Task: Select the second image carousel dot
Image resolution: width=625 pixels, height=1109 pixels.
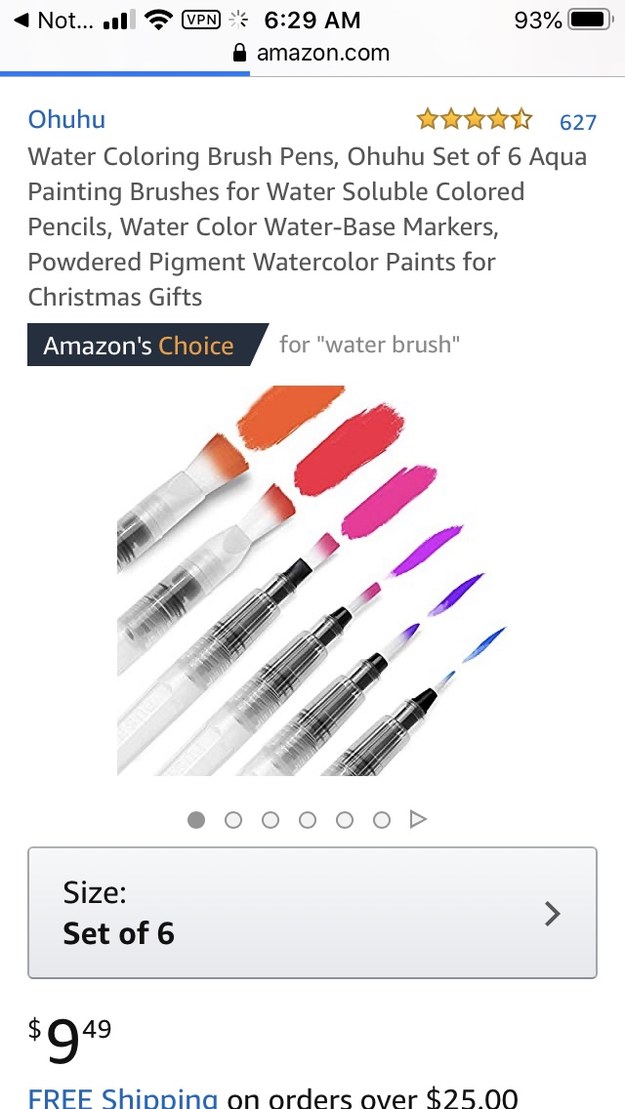Action: tap(234, 820)
